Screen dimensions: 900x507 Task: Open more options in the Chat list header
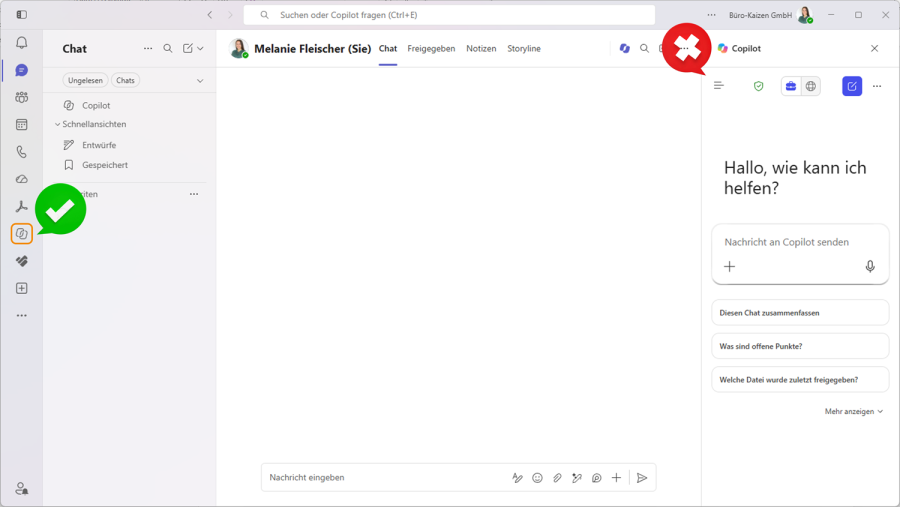coord(148,49)
